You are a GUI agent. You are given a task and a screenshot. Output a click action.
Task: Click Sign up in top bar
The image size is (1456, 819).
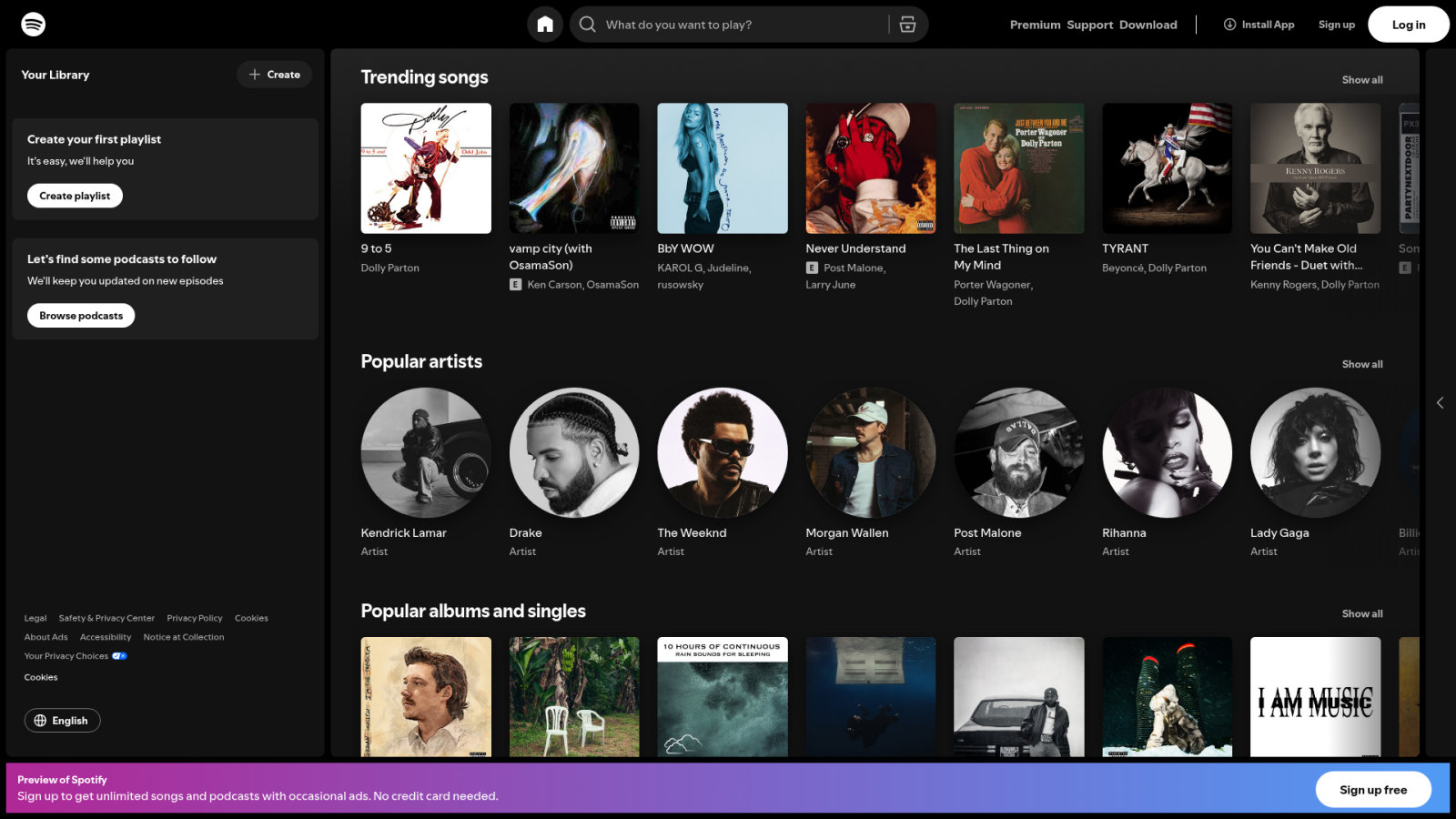click(1337, 25)
